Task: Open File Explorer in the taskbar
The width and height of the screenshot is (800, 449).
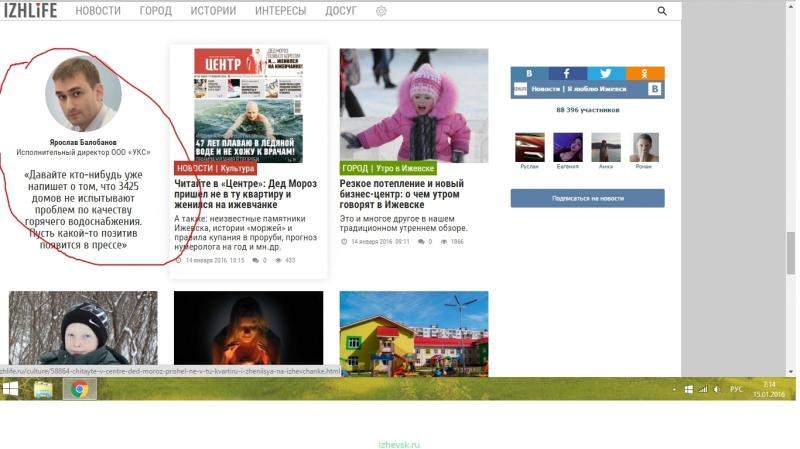Action: [44, 389]
